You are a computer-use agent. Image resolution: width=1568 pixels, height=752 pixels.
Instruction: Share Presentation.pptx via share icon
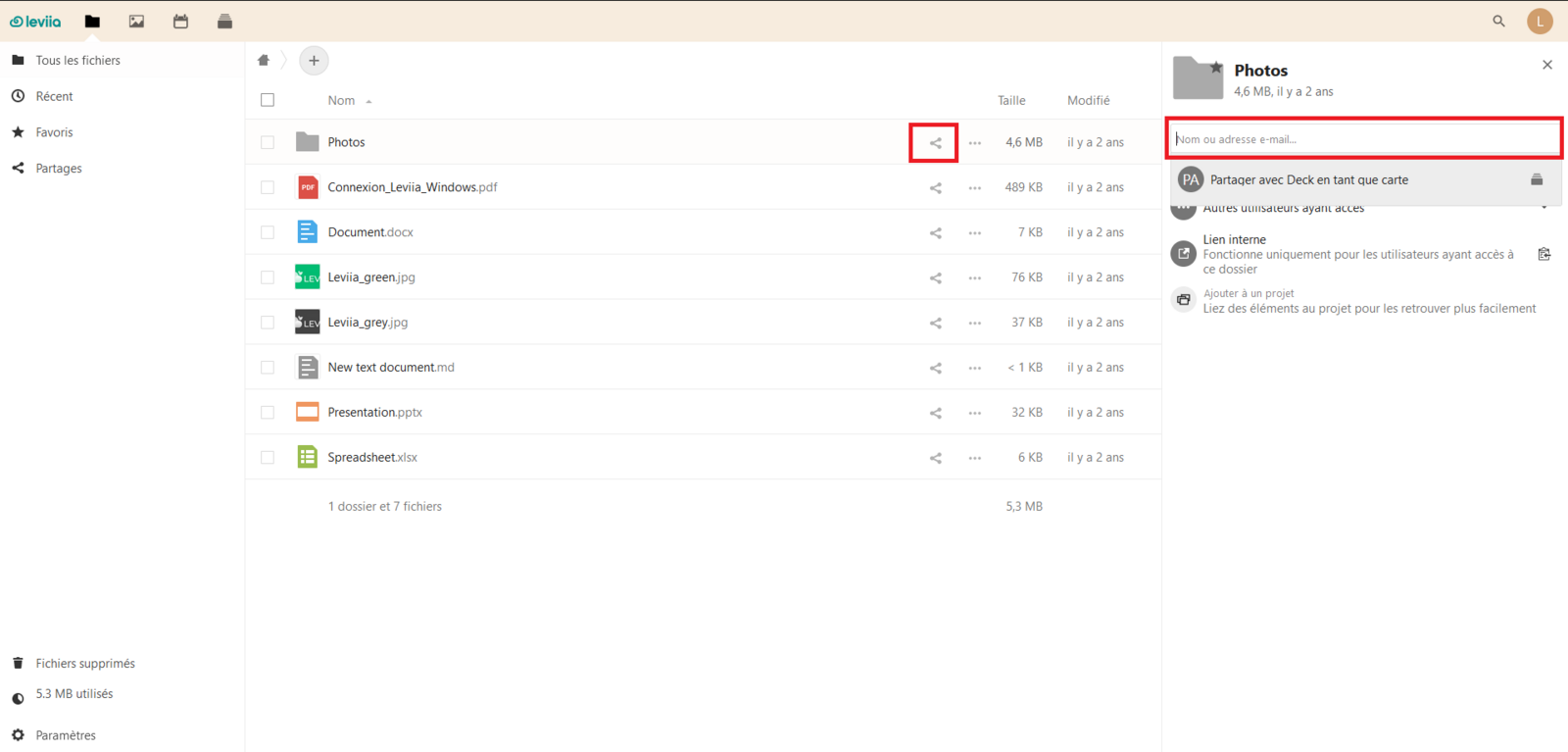(x=935, y=414)
